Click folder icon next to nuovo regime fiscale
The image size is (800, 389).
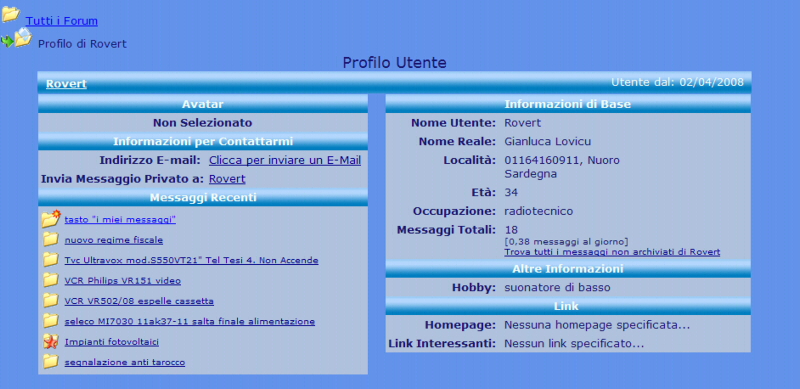(51, 239)
